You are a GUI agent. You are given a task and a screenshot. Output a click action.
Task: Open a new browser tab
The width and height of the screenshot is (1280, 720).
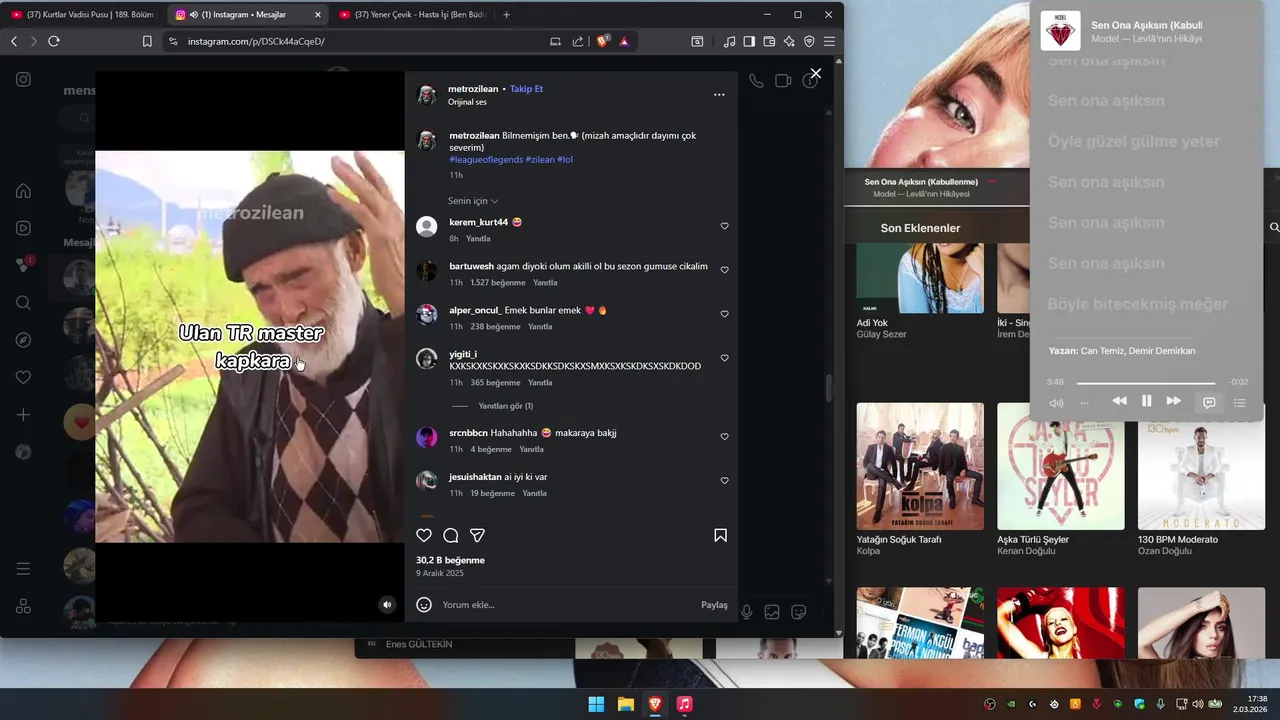click(506, 15)
